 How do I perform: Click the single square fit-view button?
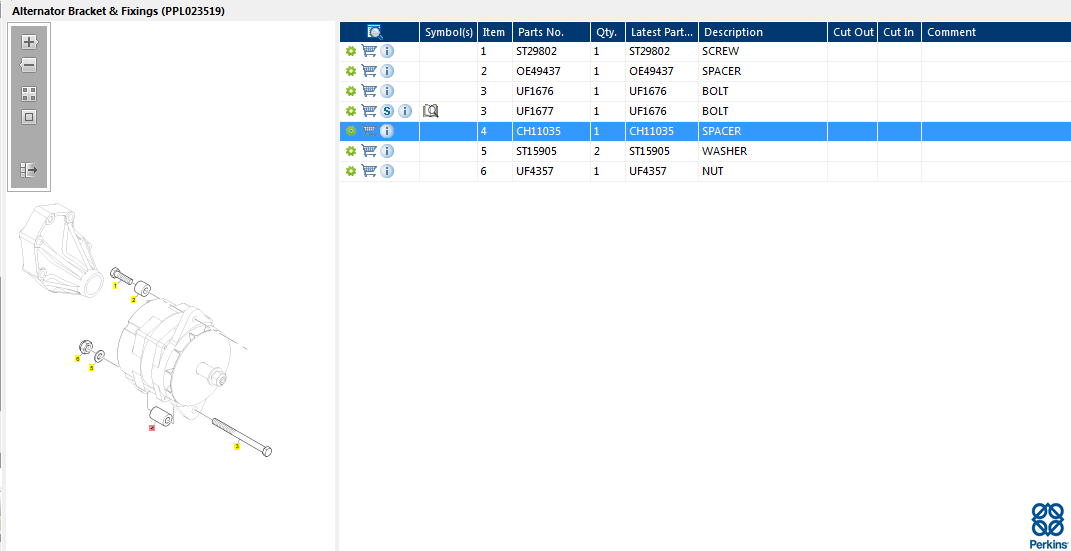coord(29,117)
